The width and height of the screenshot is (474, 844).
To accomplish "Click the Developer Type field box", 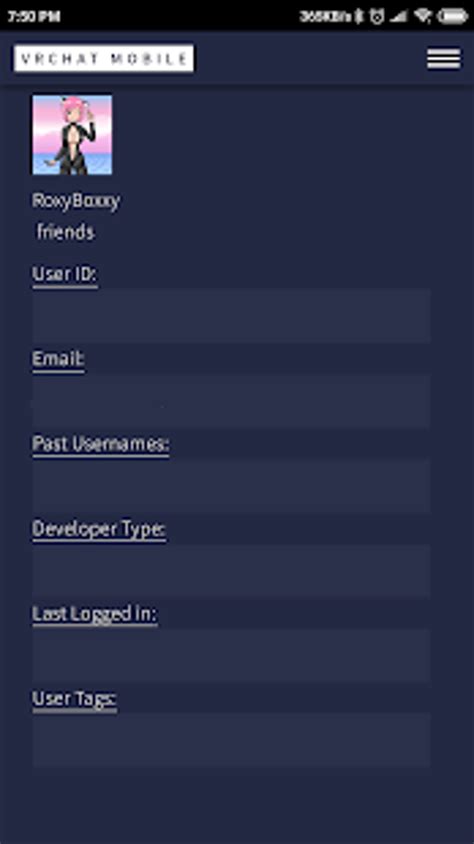I will 231,571.
